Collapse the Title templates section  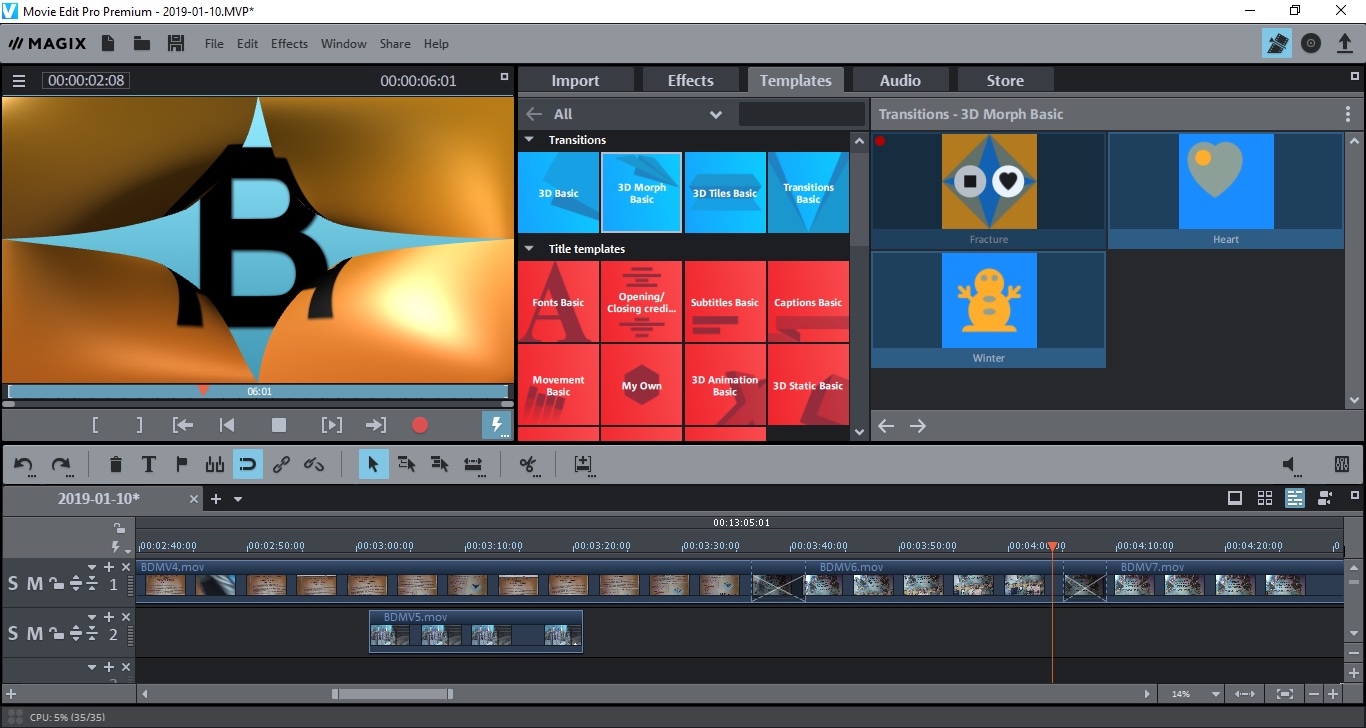click(529, 249)
